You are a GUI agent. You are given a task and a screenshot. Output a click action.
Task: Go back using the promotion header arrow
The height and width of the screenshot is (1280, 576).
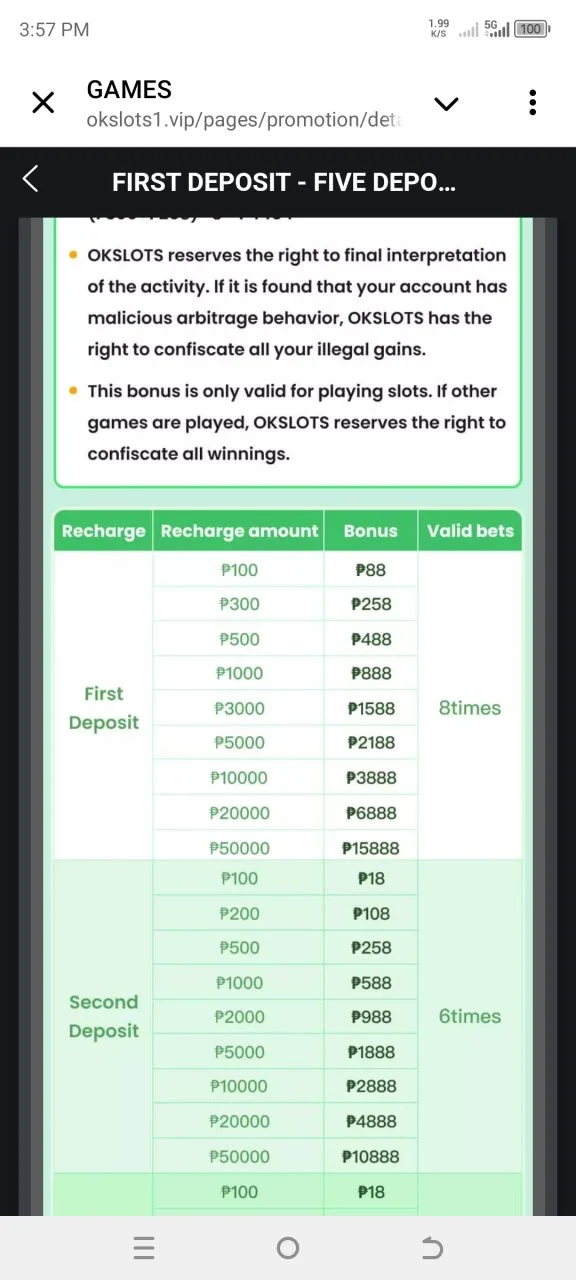point(30,180)
